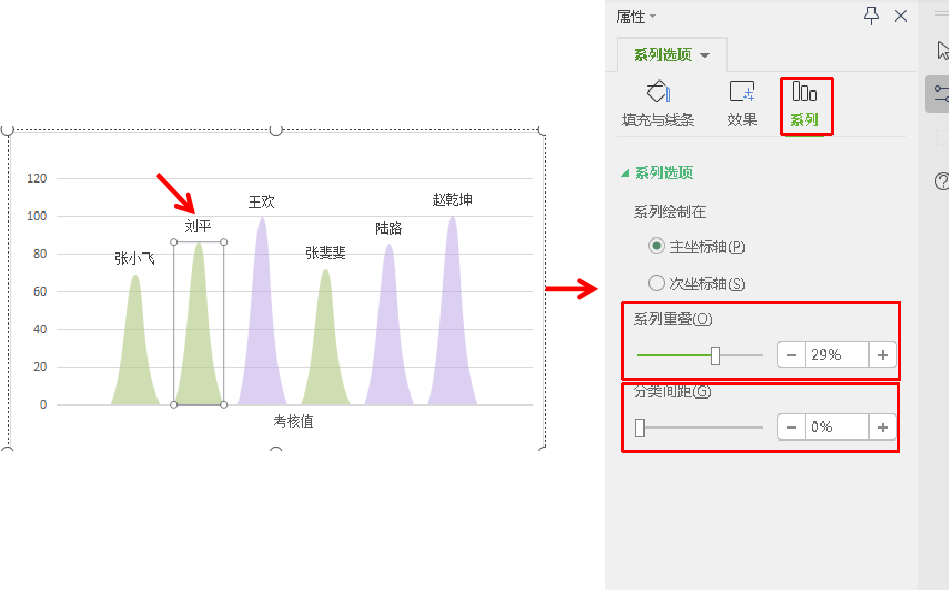Collapse the 系列选项 section triangle
Viewport: 950px width, 590px height.
pos(625,173)
